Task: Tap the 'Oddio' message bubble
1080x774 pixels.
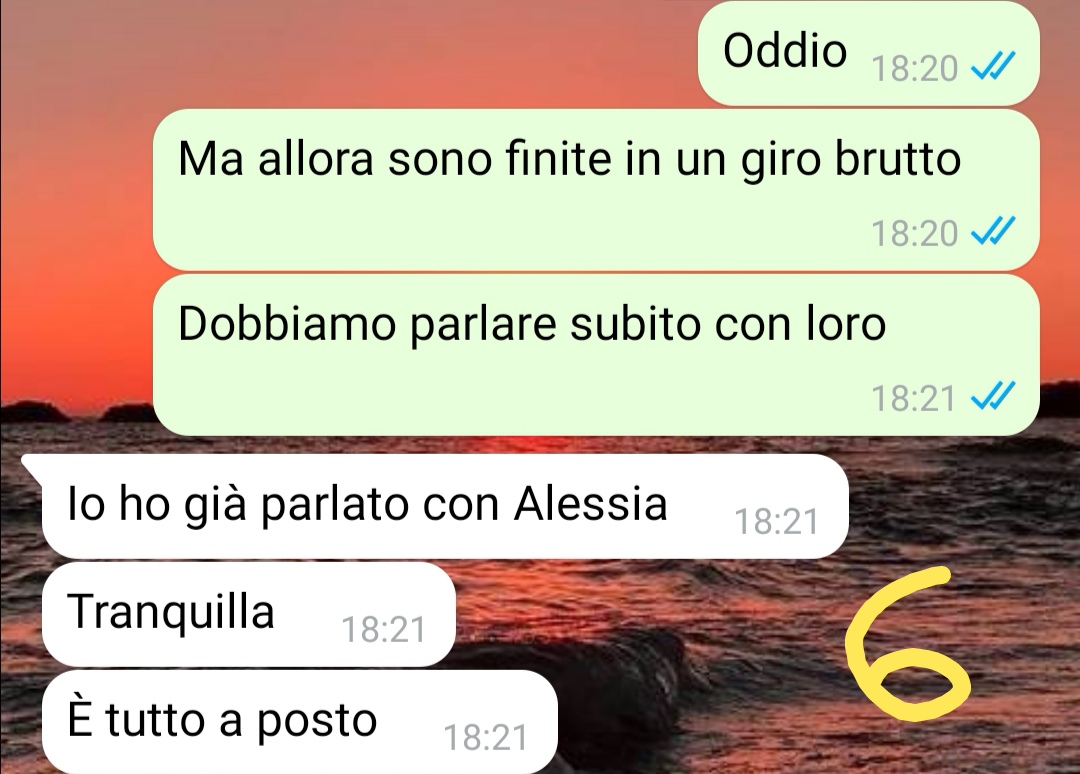Action: tap(868, 54)
